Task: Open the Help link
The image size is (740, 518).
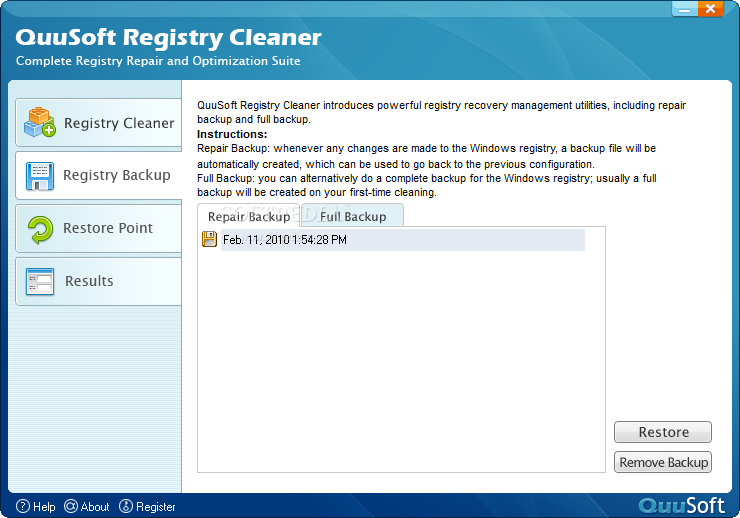Action: (36, 507)
